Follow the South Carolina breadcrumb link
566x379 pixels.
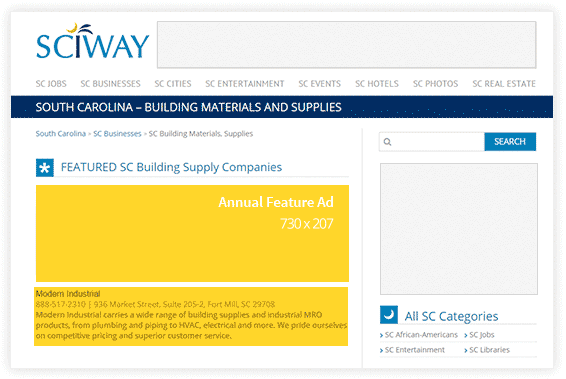tap(61, 134)
